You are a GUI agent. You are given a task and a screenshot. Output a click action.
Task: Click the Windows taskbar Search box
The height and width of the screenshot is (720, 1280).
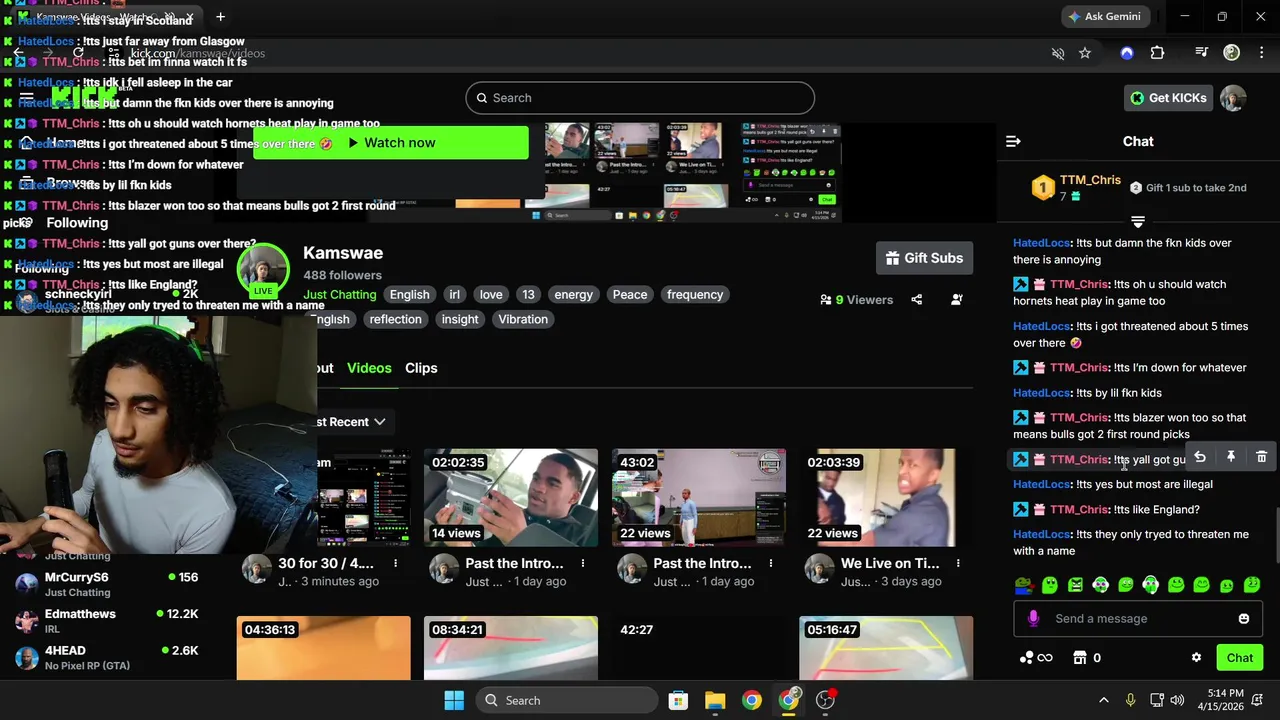567,700
